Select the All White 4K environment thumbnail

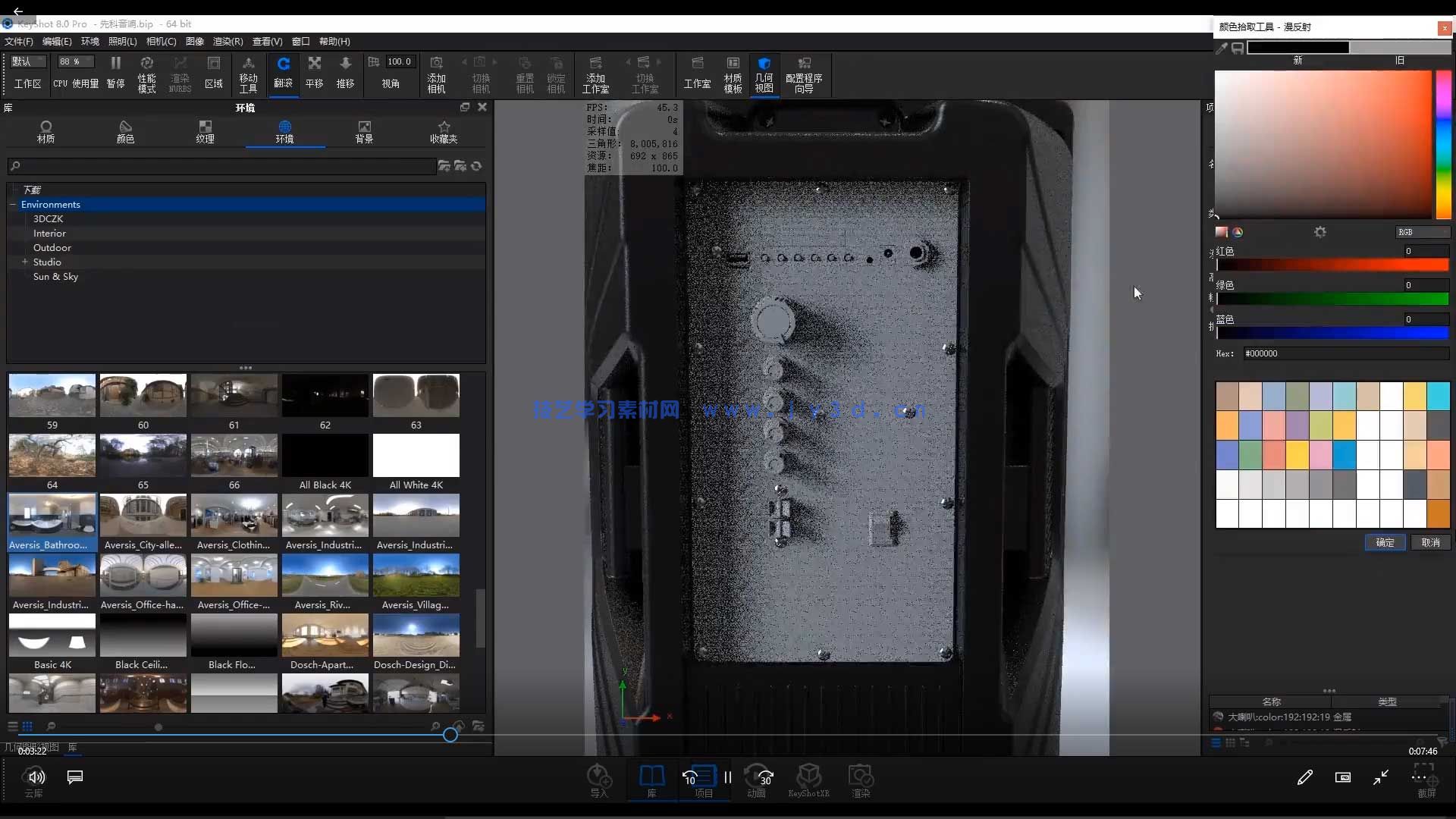tap(416, 457)
